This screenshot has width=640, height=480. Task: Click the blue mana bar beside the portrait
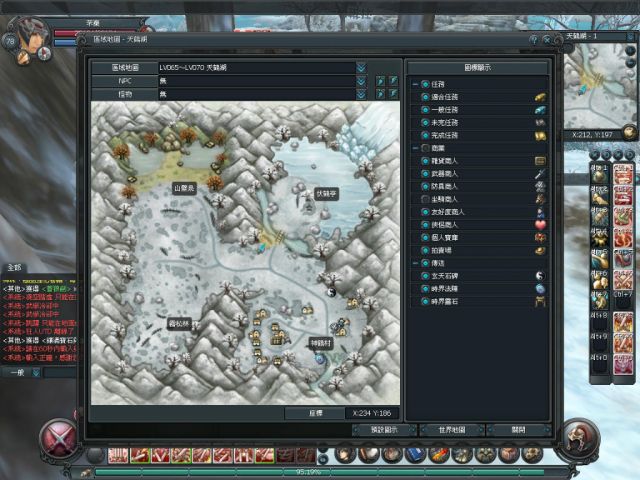coord(65,42)
